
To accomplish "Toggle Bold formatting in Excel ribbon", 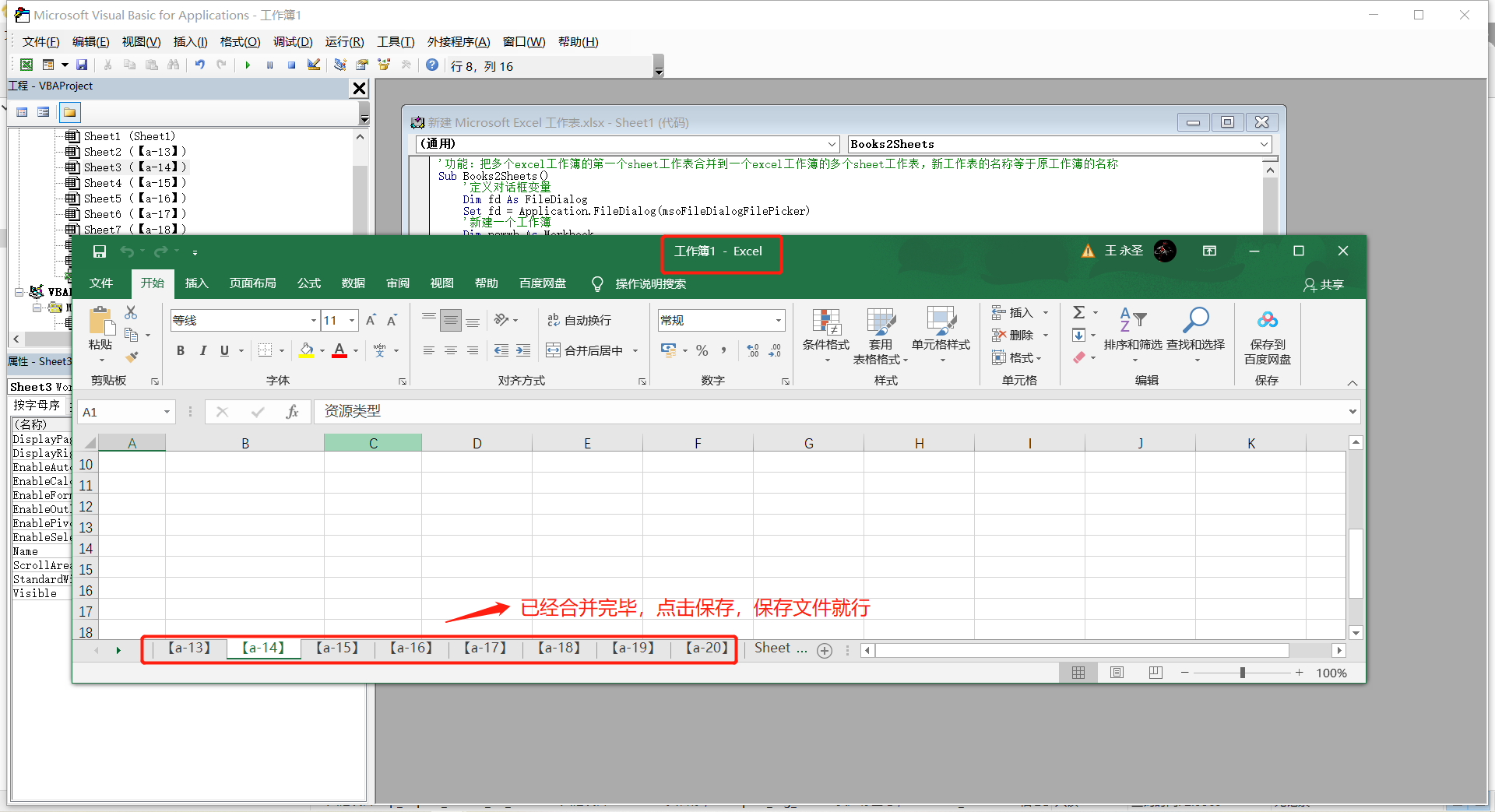I will pos(181,350).
